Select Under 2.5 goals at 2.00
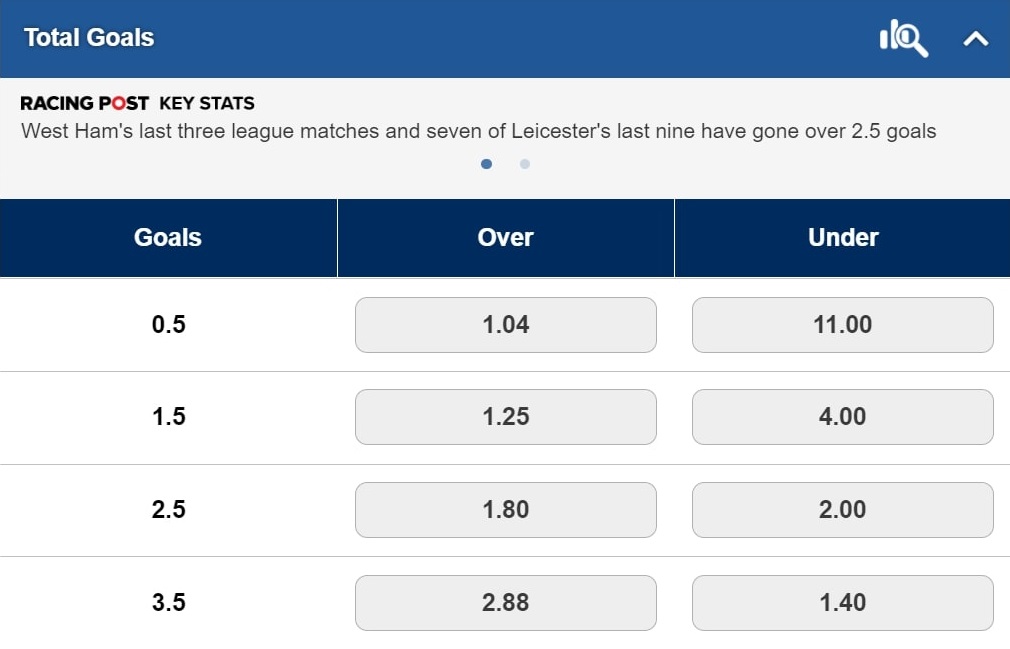Screen dimensions: 1010x649 point(842,510)
